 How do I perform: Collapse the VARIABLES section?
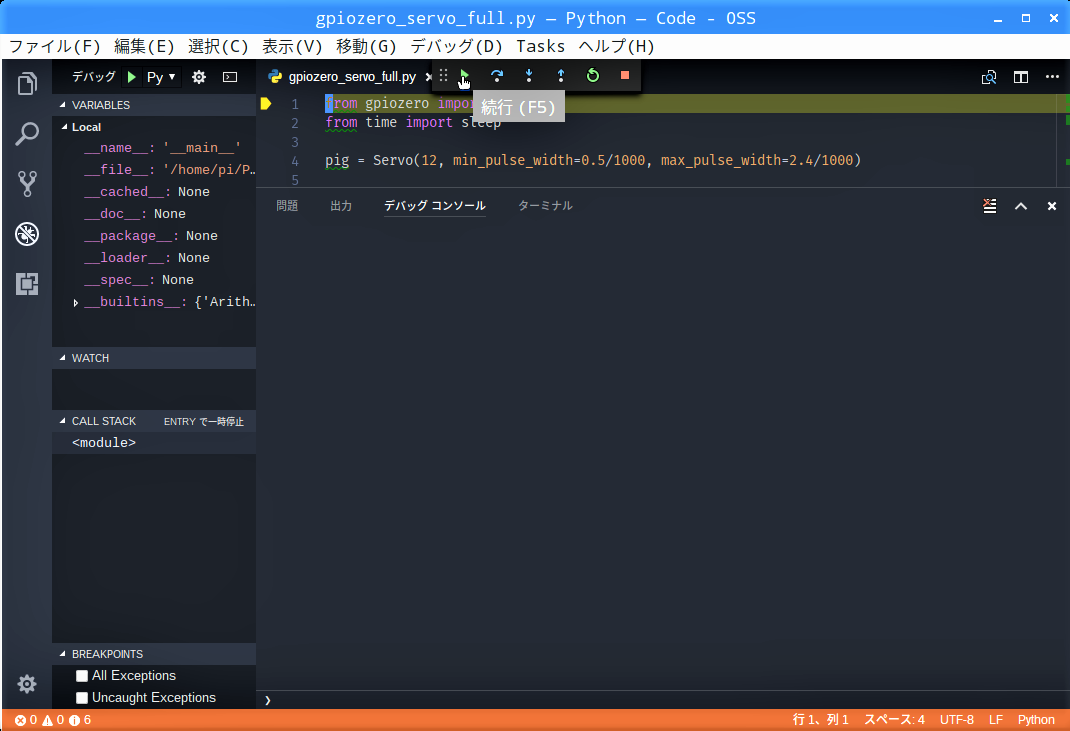click(154, 105)
